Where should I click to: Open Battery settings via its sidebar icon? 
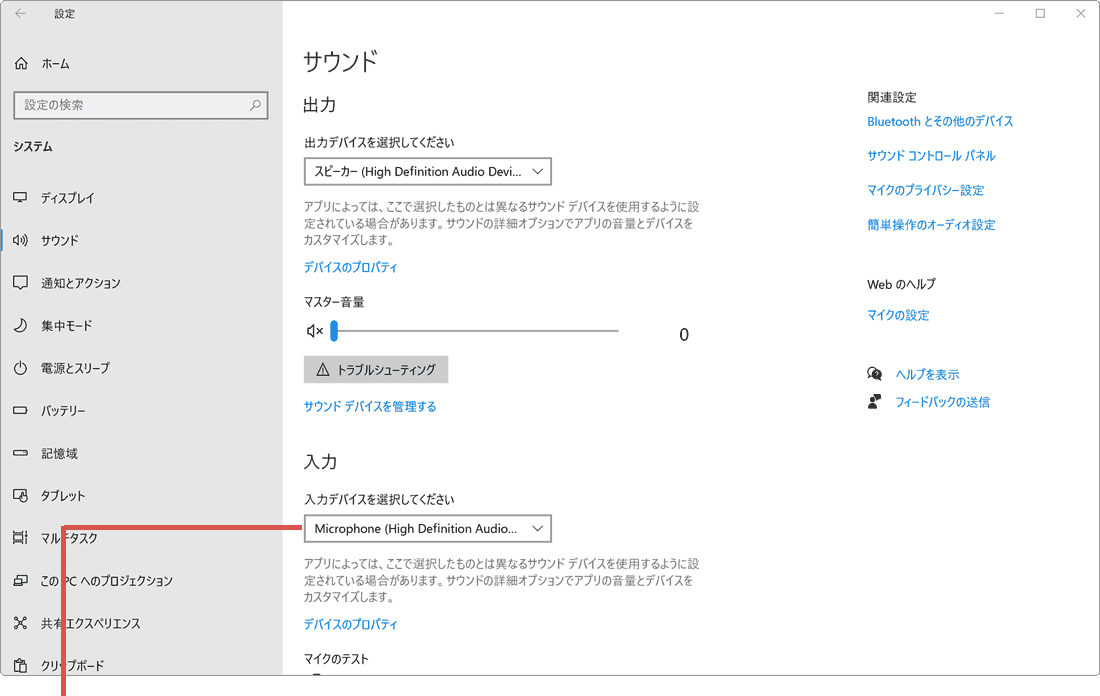(20, 410)
